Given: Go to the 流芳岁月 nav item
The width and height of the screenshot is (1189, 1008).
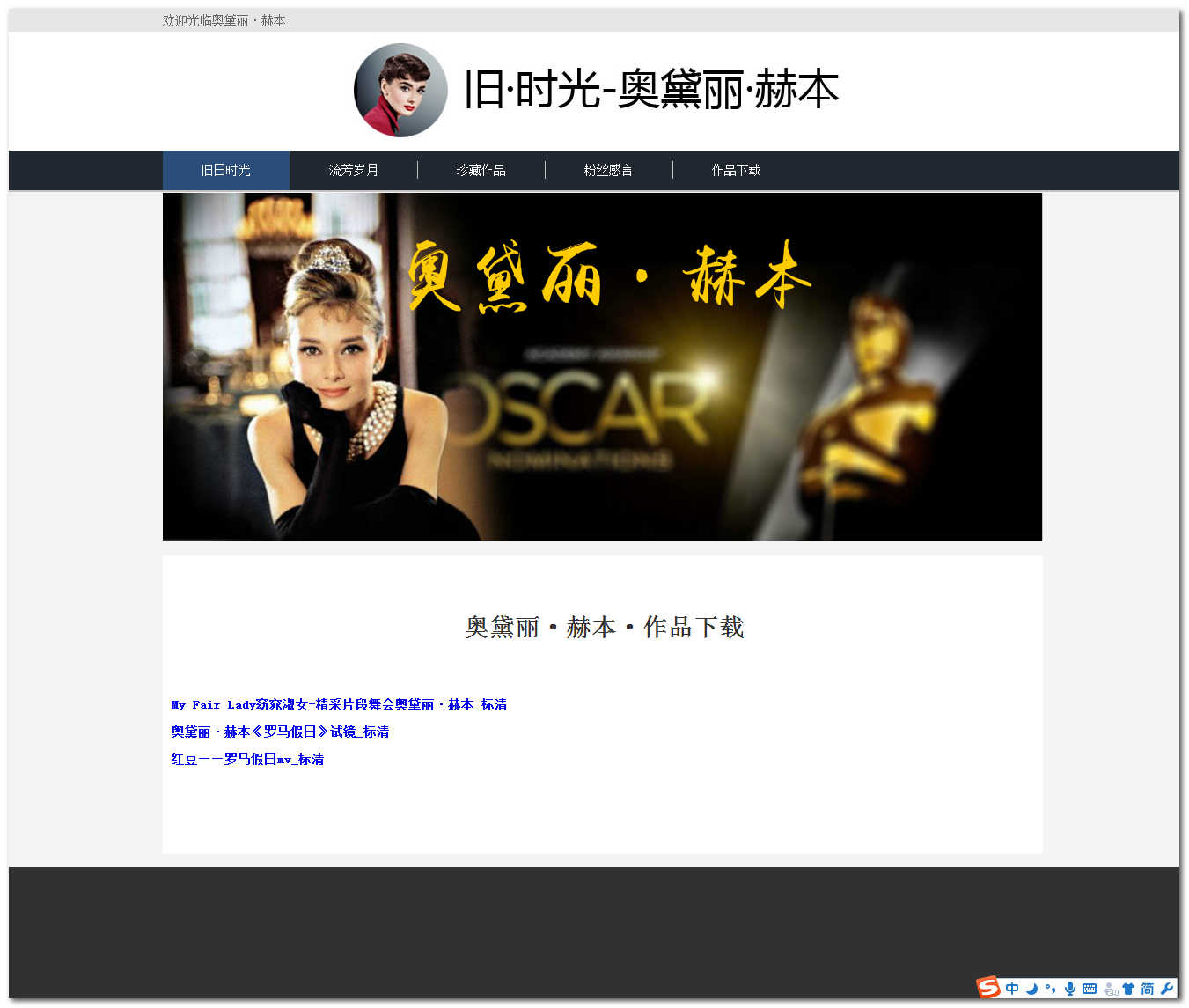Looking at the screenshot, I should point(354,170).
